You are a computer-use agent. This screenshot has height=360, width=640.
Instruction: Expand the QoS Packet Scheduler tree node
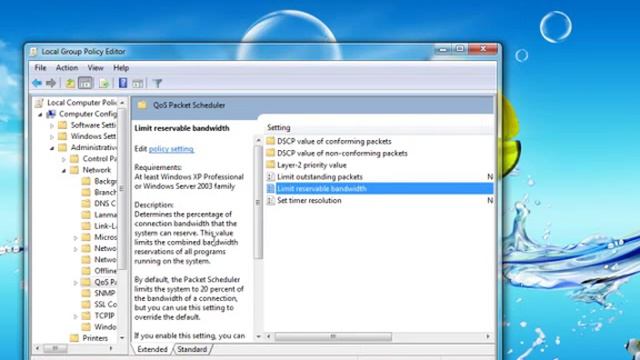click(x=76, y=282)
